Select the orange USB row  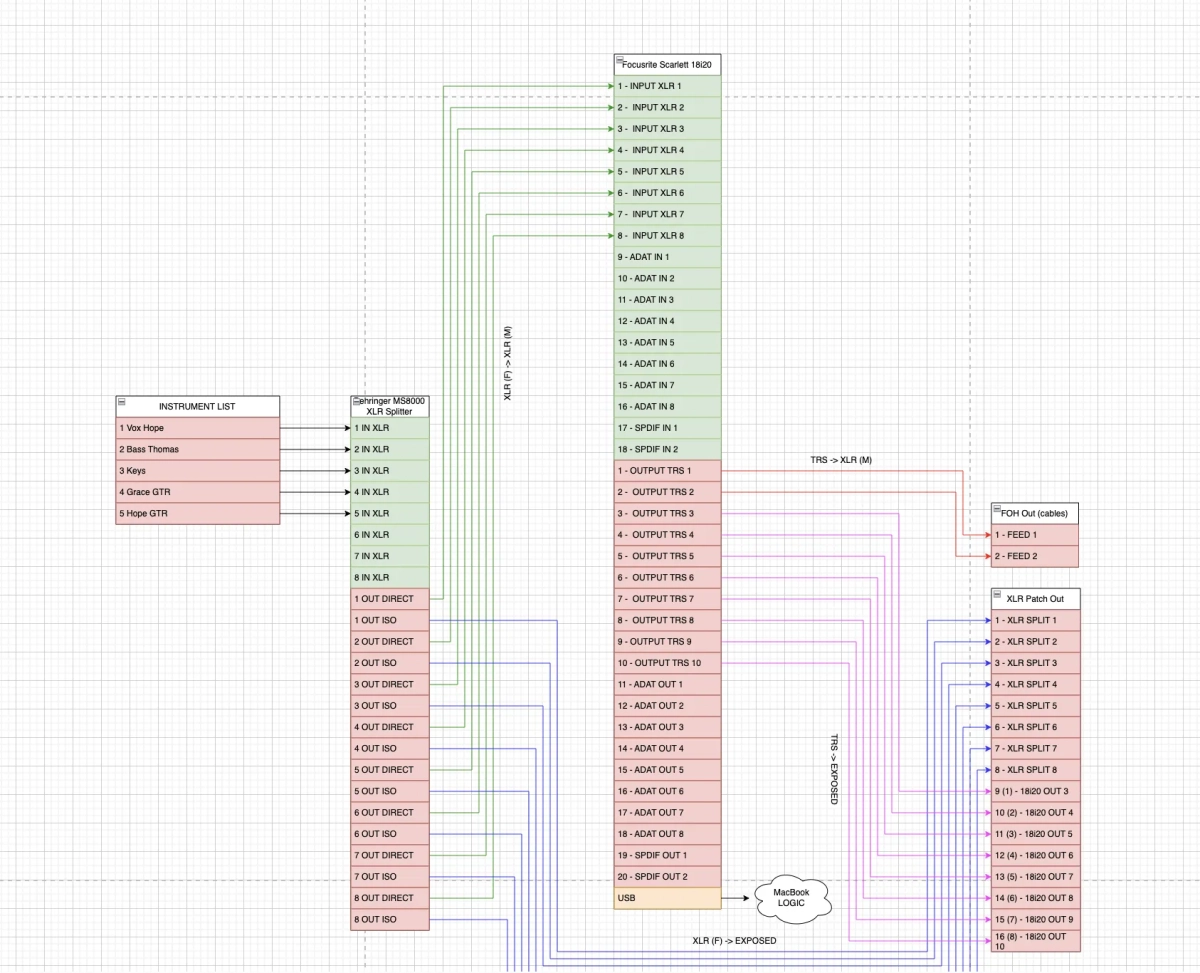[667, 898]
